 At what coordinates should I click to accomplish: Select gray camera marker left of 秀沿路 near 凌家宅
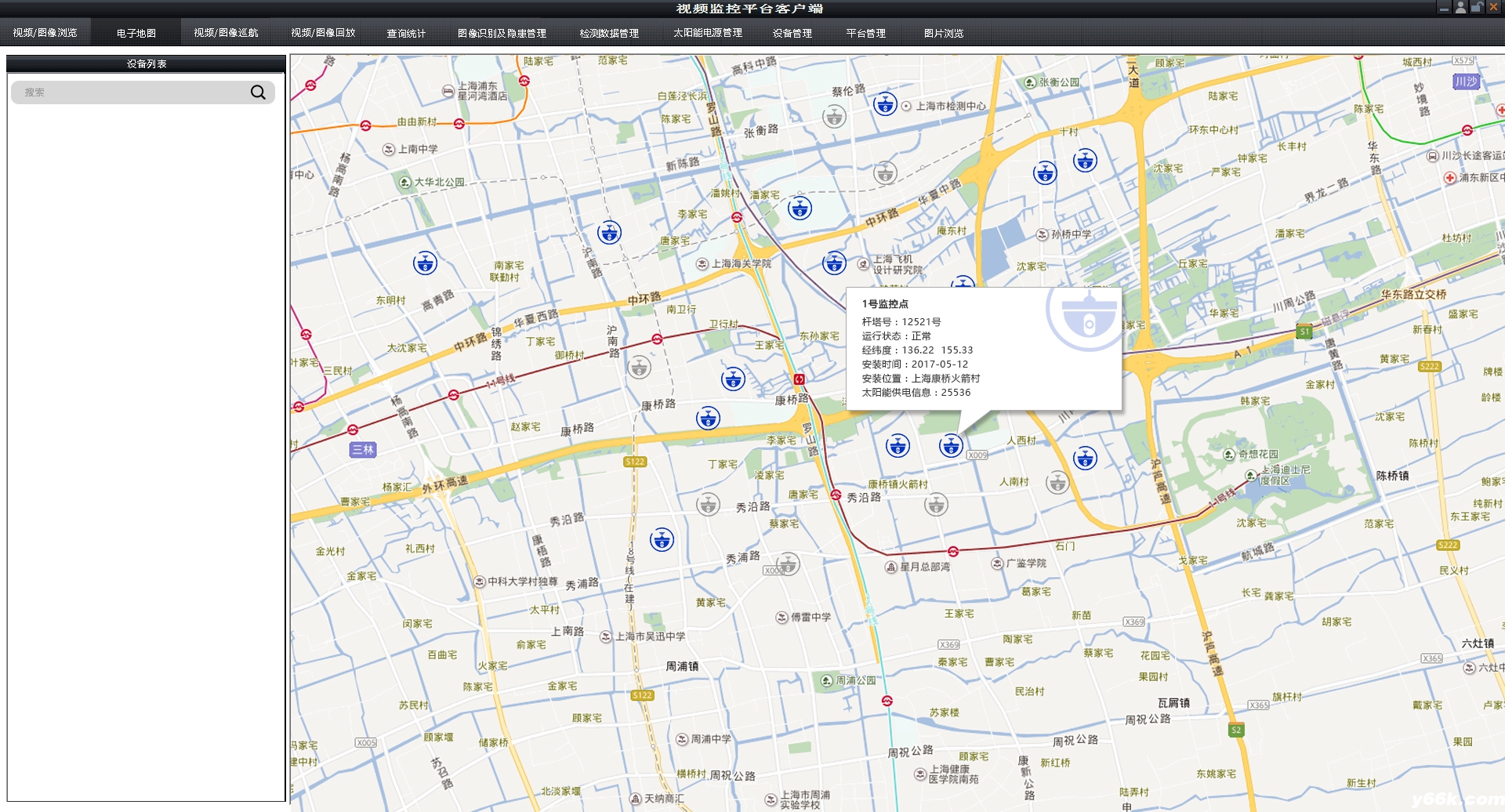708,504
